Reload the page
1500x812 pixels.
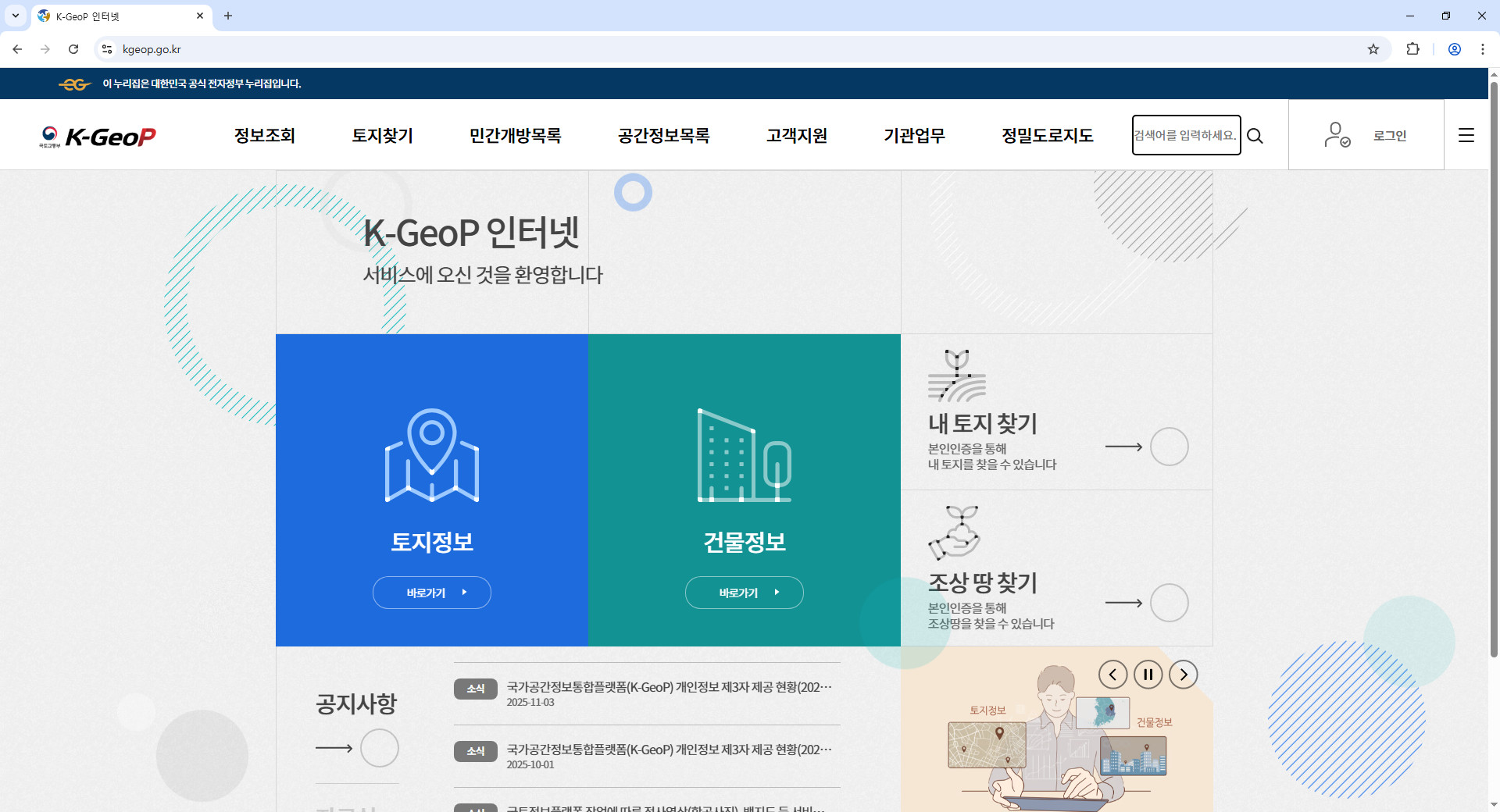(x=73, y=49)
